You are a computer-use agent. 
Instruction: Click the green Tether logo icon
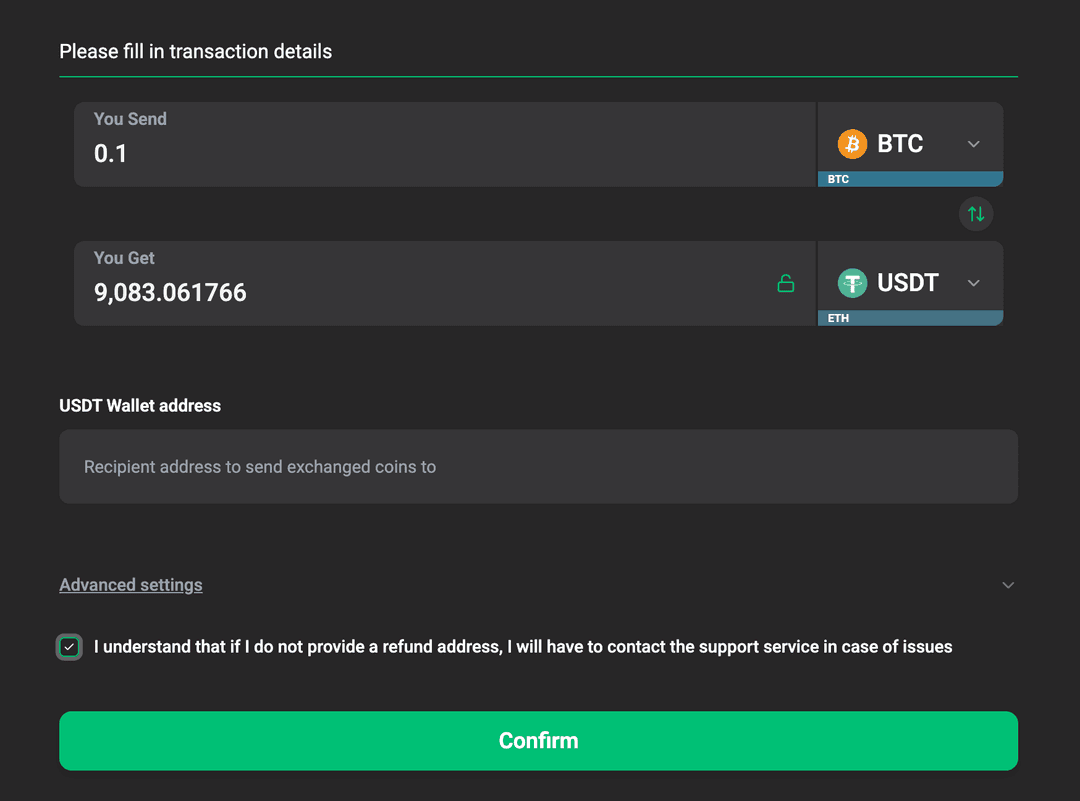[x=852, y=283]
